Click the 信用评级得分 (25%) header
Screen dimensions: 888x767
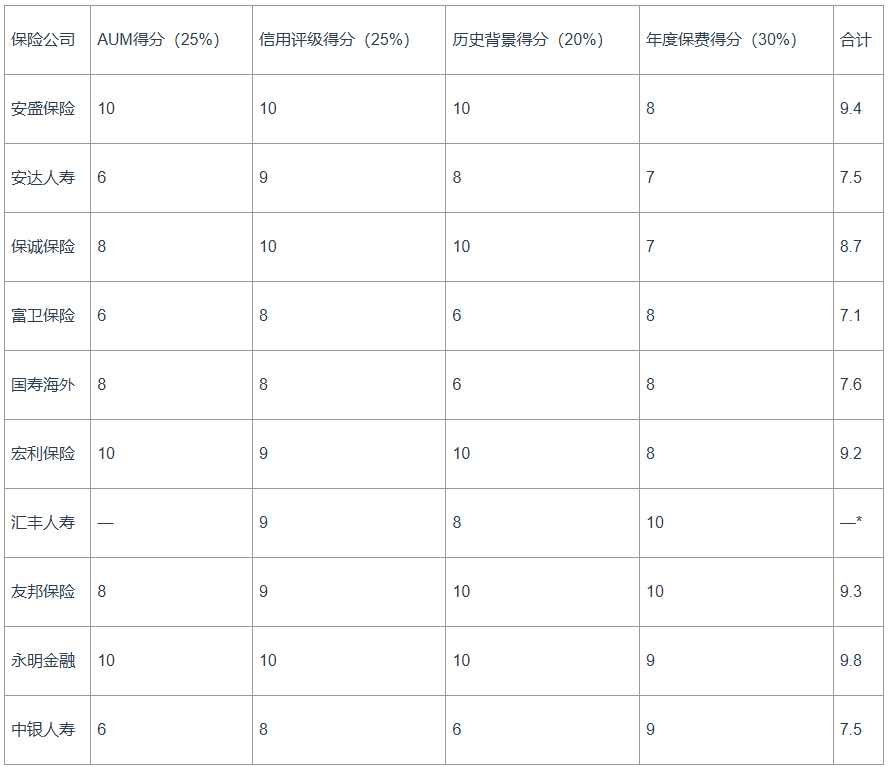[x=335, y=40]
